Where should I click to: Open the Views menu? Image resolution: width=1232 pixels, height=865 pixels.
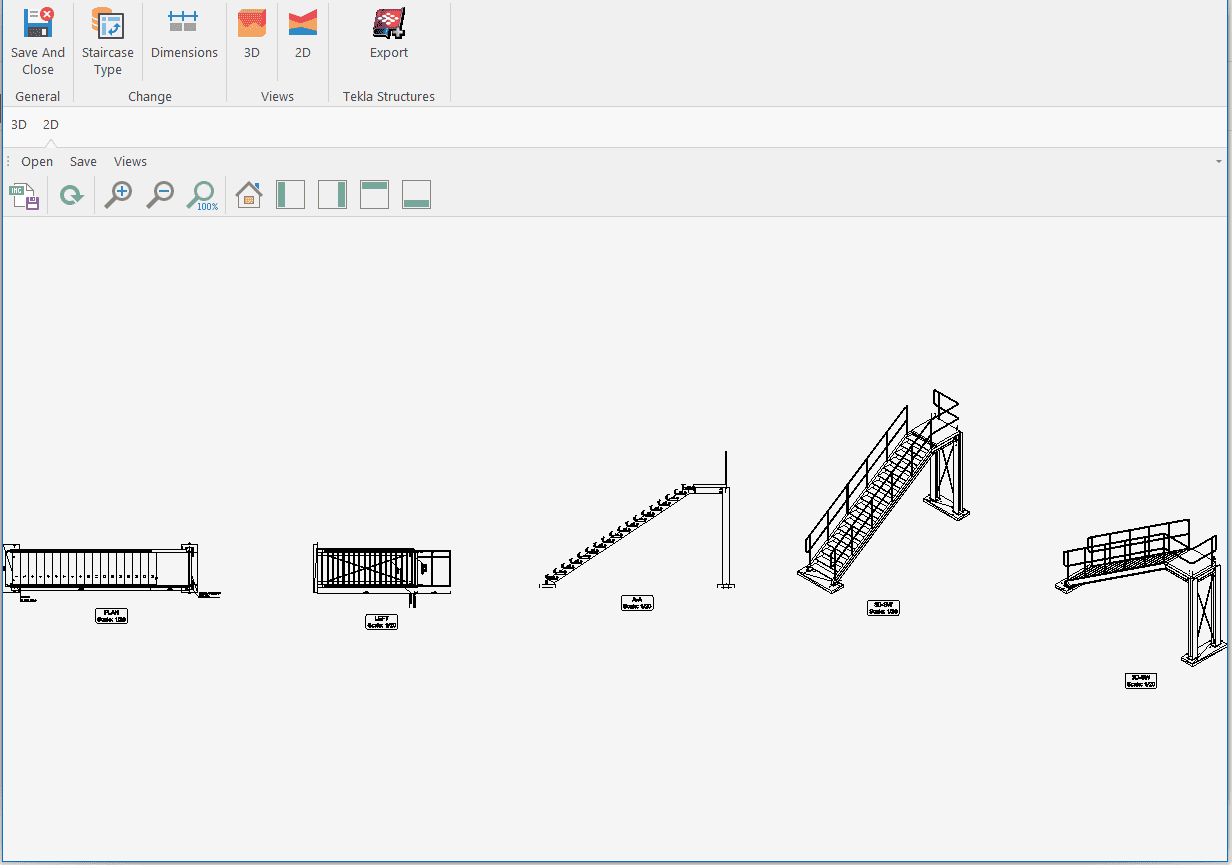click(x=130, y=162)
